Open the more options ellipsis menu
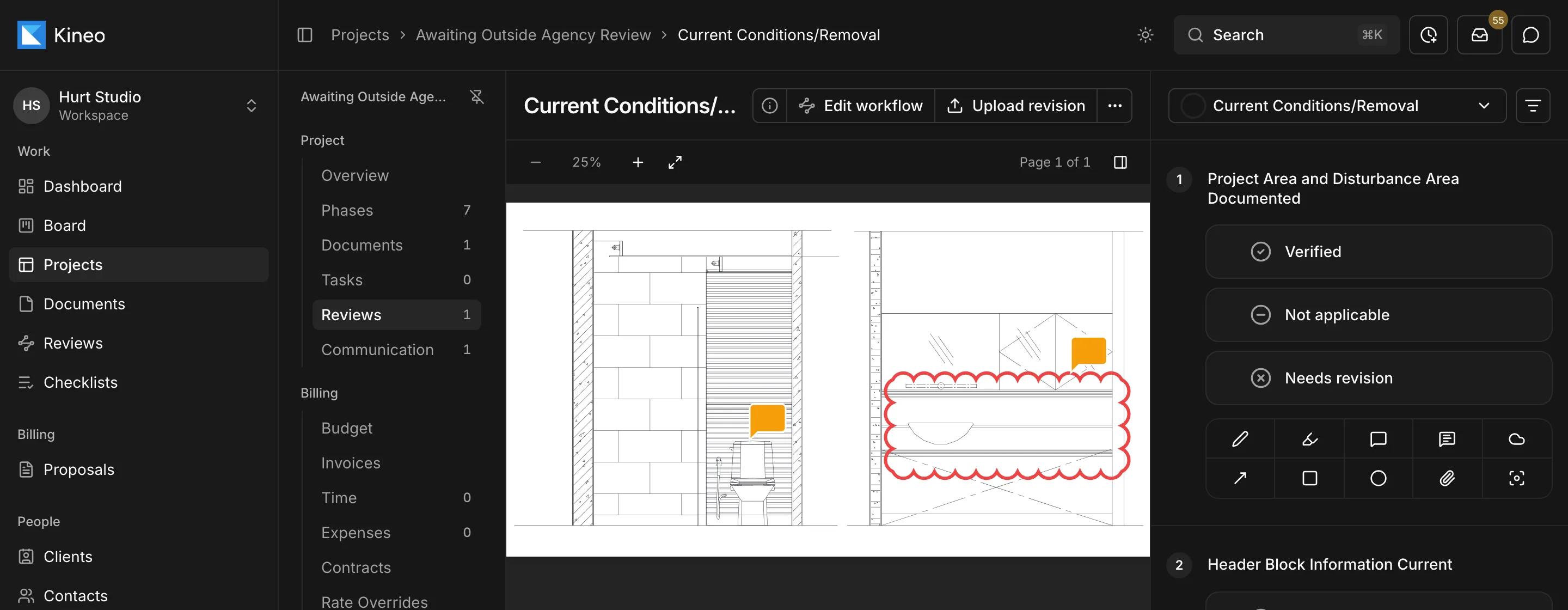The height and width of the screenshot is (610, 1568). click(x=1114, y=105)
